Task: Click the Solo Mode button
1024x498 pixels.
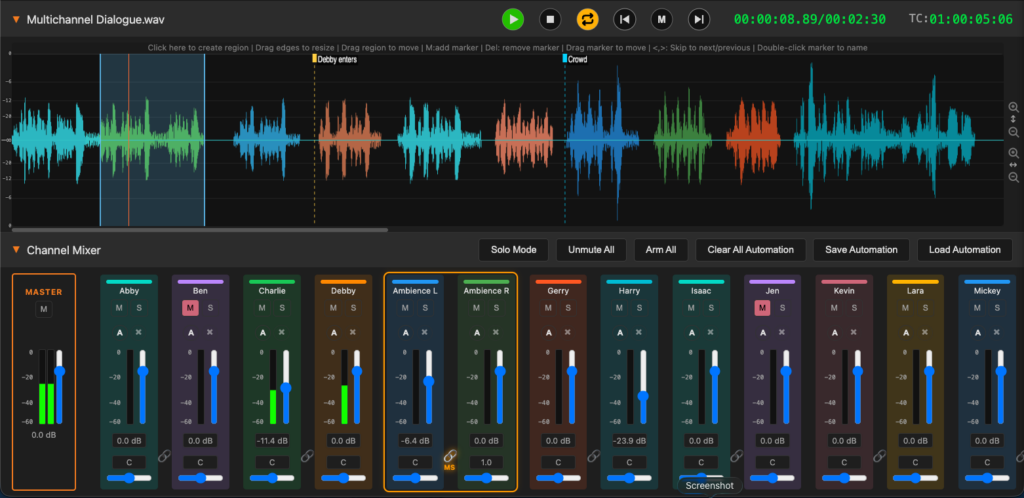Action: click(514, 250)
